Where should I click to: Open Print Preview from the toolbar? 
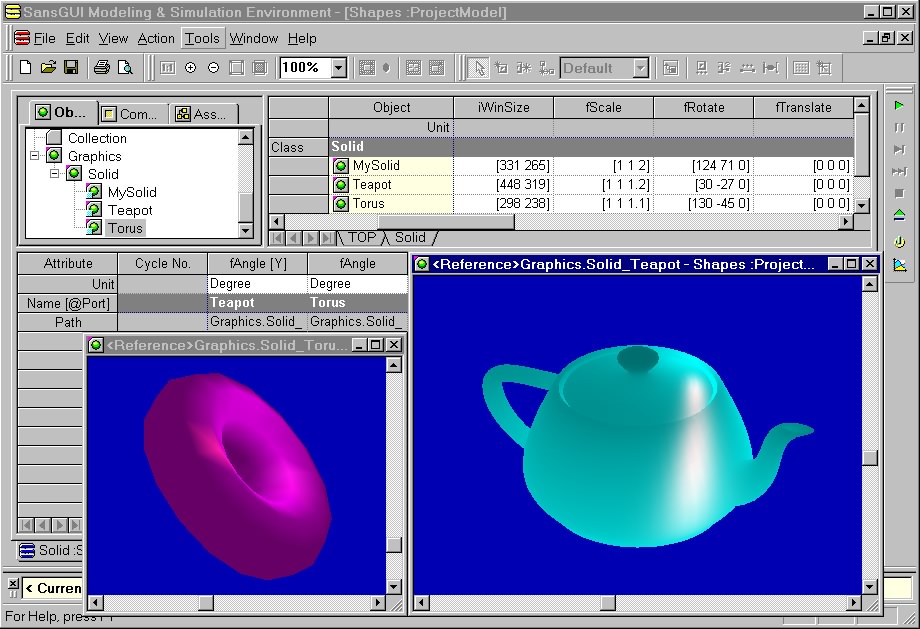[x=125, y=68]
